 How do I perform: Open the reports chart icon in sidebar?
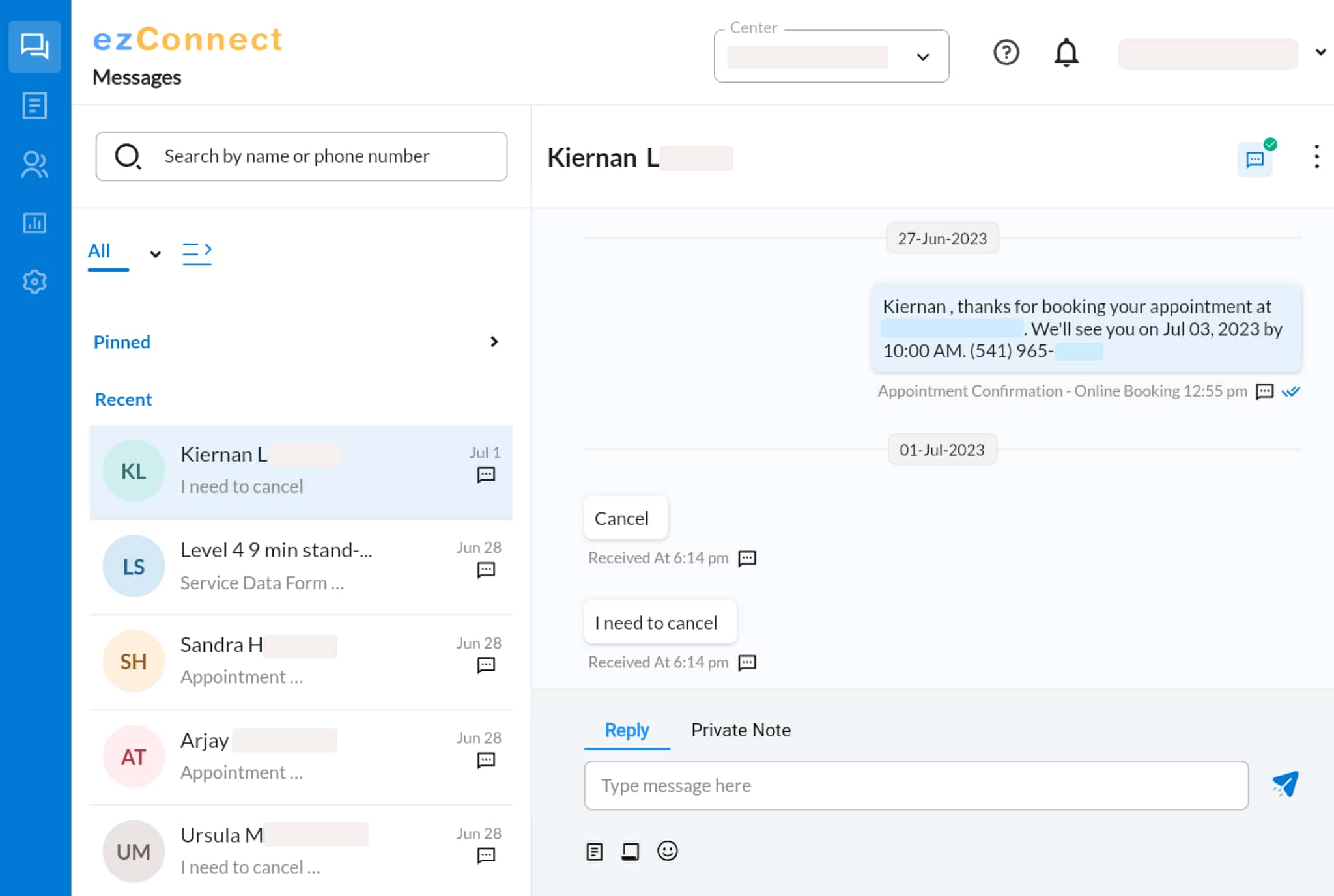click(x=35, y=223)
